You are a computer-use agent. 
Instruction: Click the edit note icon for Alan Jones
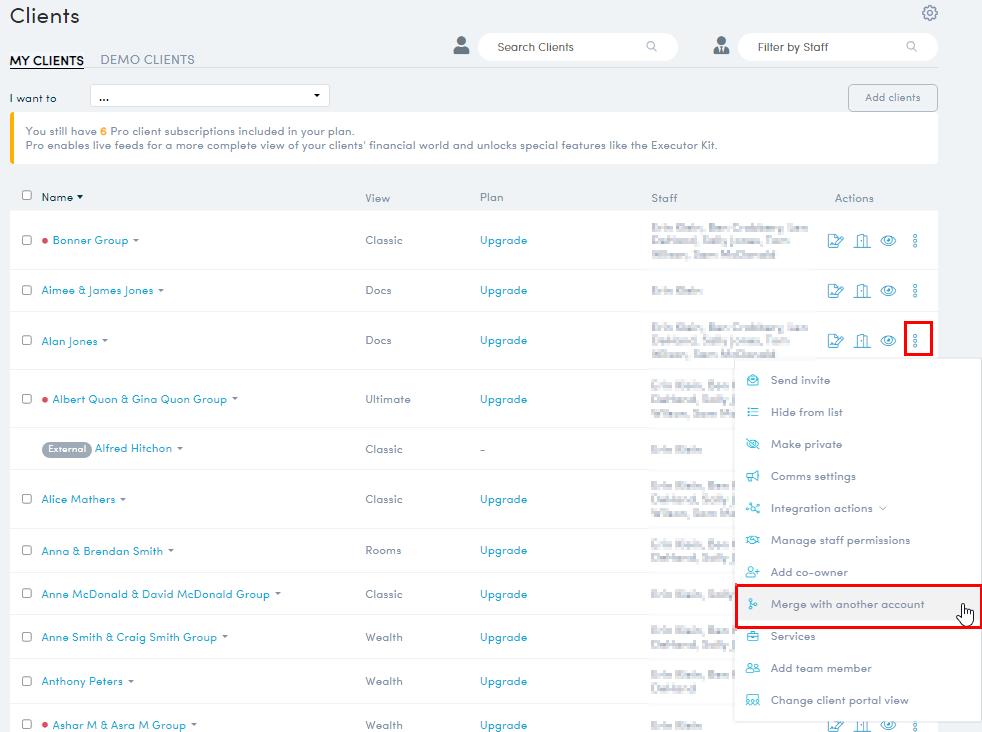[836, 341]
